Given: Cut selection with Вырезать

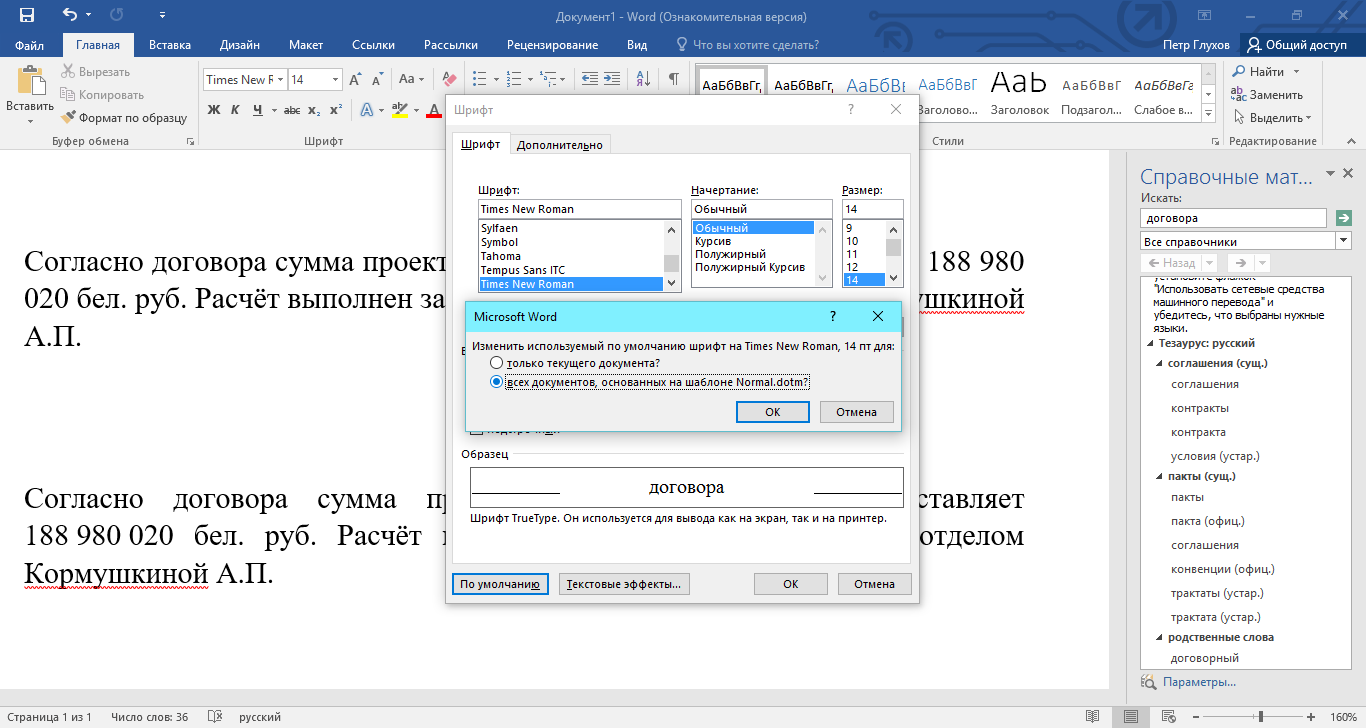Looking at the screenshot, I should 95,71.
